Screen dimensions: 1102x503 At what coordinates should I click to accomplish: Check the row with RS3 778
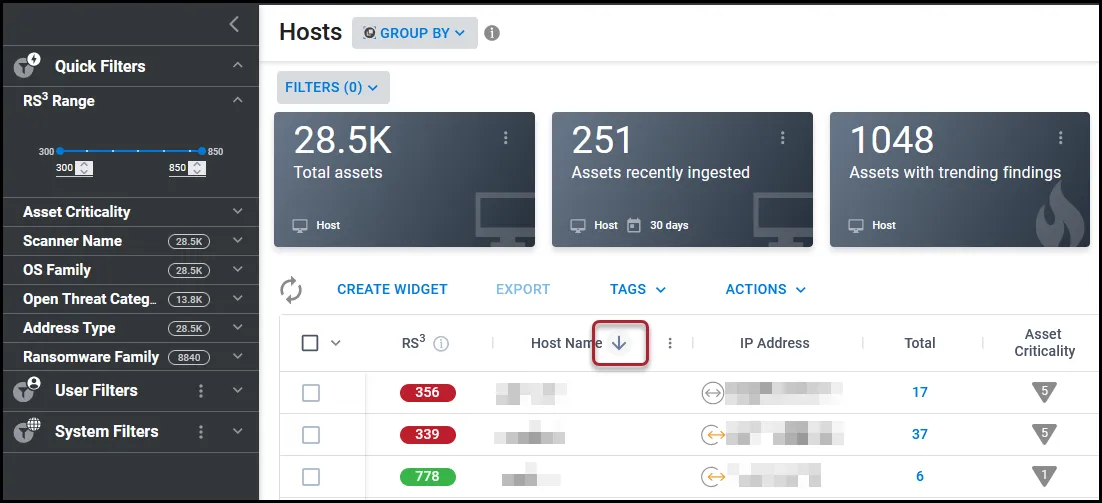(311, 477)
